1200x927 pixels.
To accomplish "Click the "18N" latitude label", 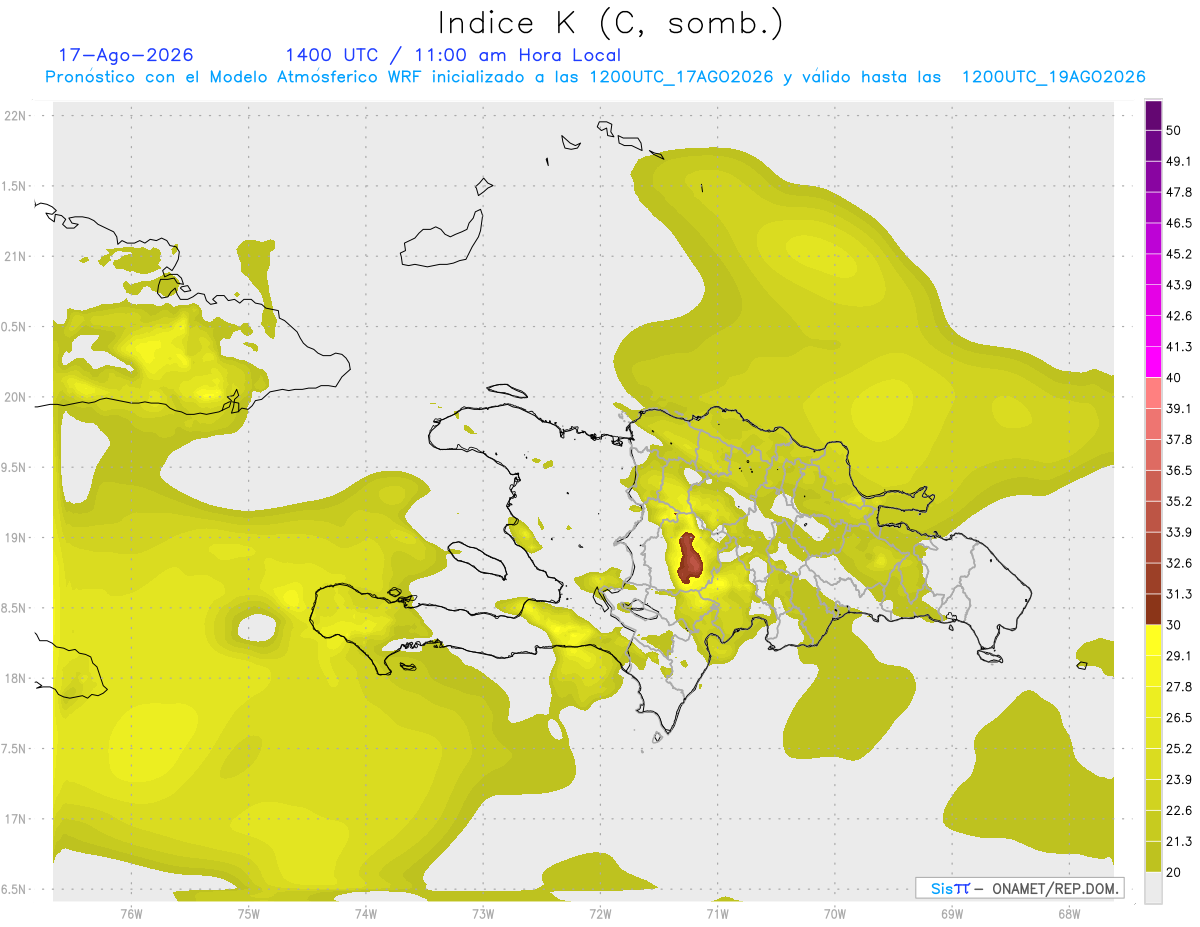I will [15, 679].
